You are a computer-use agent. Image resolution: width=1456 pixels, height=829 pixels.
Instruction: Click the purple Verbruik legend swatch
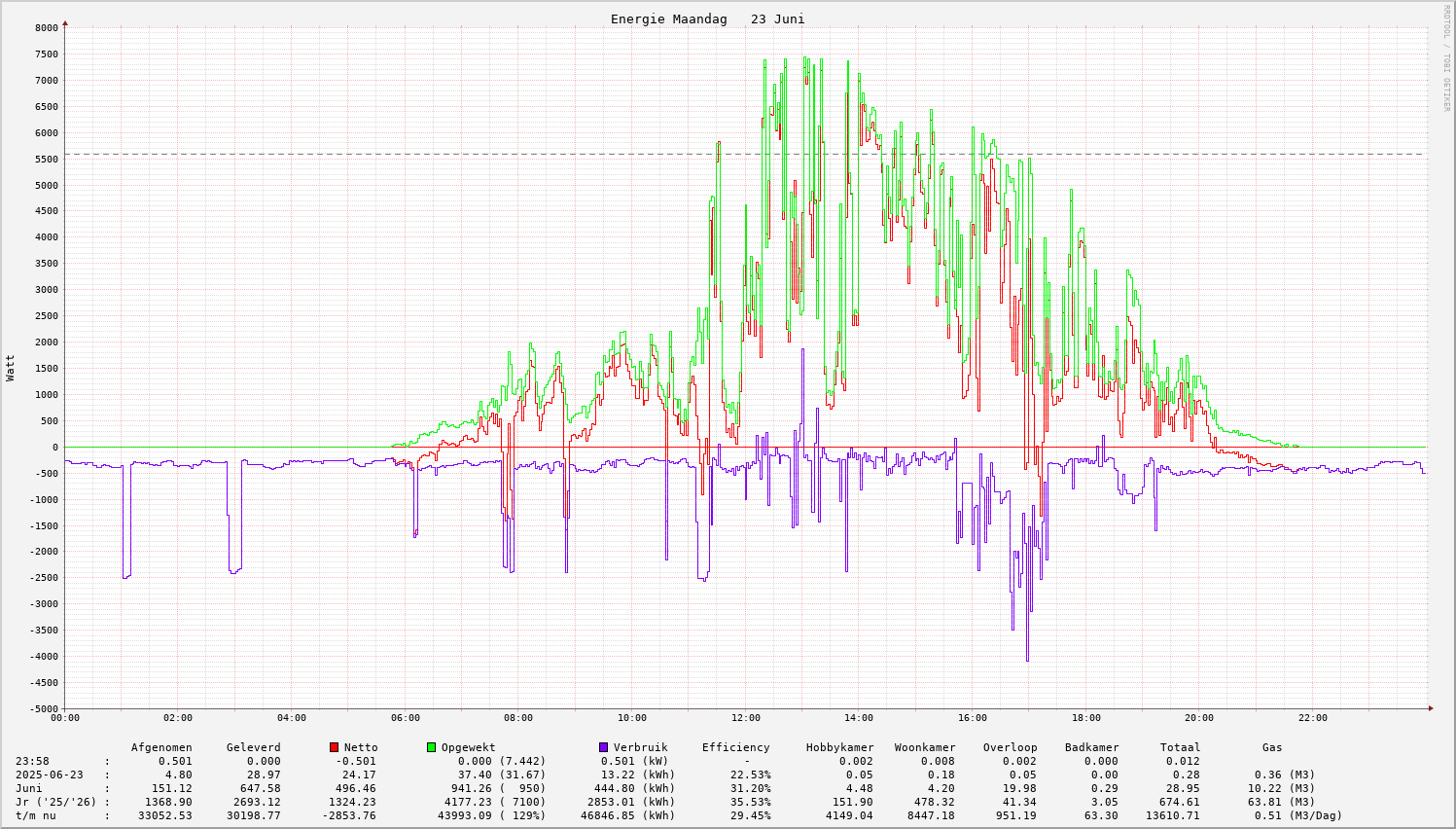603,747
